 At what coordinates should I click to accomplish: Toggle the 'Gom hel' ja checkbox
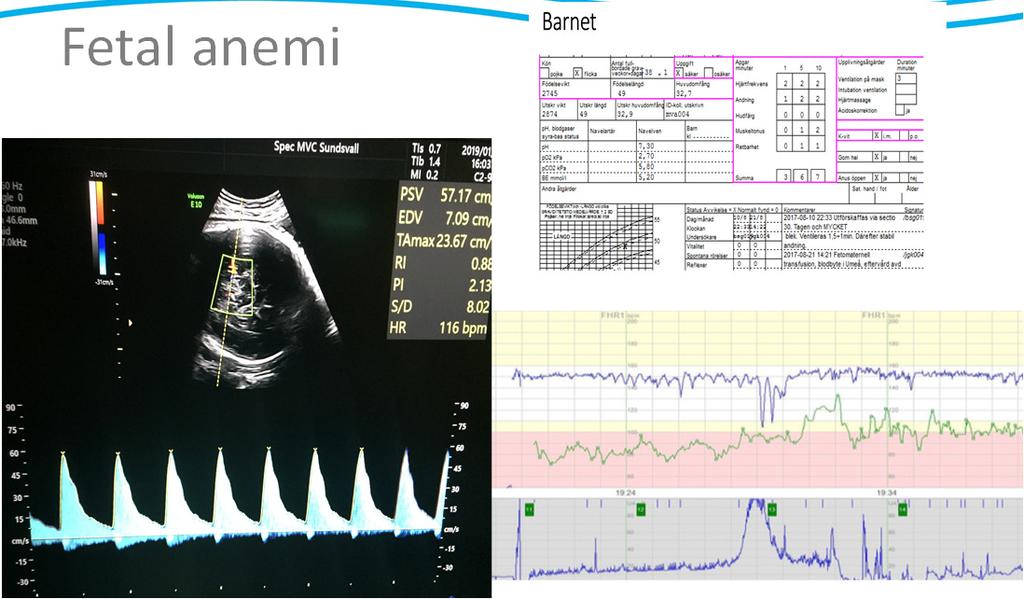(877, 157)
